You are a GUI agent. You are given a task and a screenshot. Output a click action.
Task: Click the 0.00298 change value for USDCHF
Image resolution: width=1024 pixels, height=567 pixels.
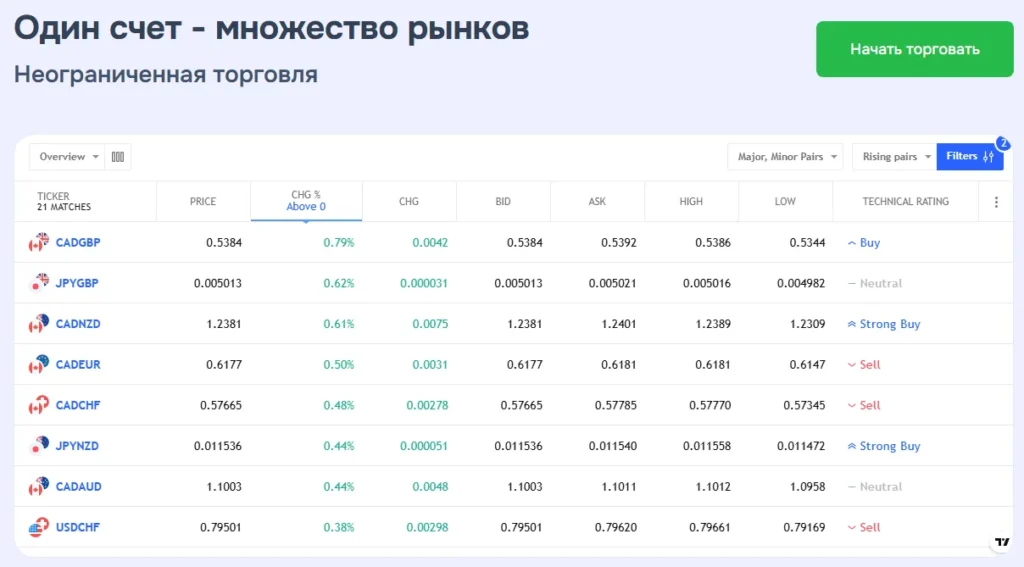tap(427, 527)
